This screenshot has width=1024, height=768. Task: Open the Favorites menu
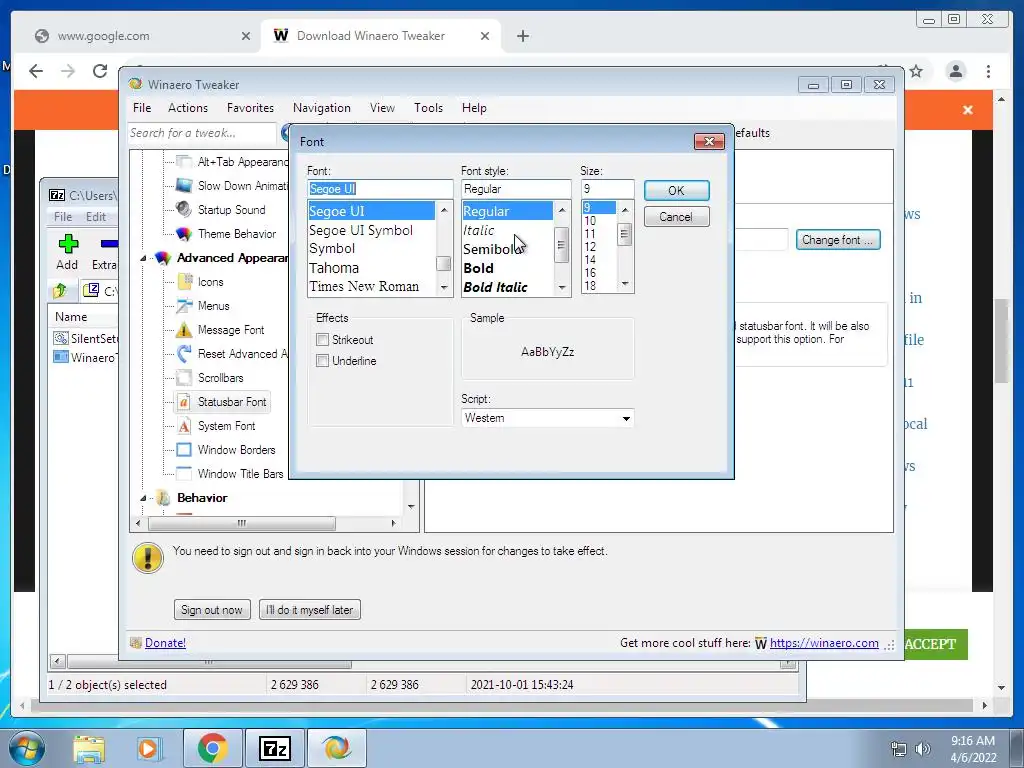(250, 108)
